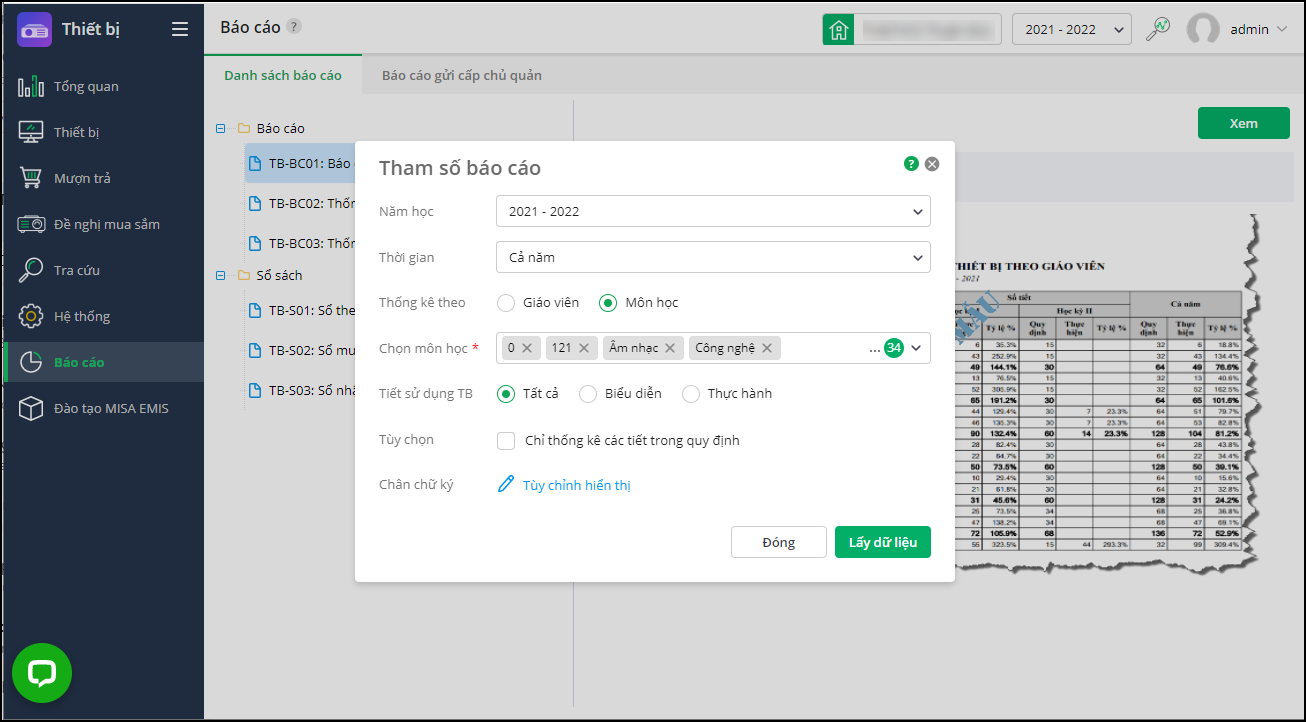Open the Tổng quan overview page
Viewport: 1306px width, 722px height.
point(104,86)
